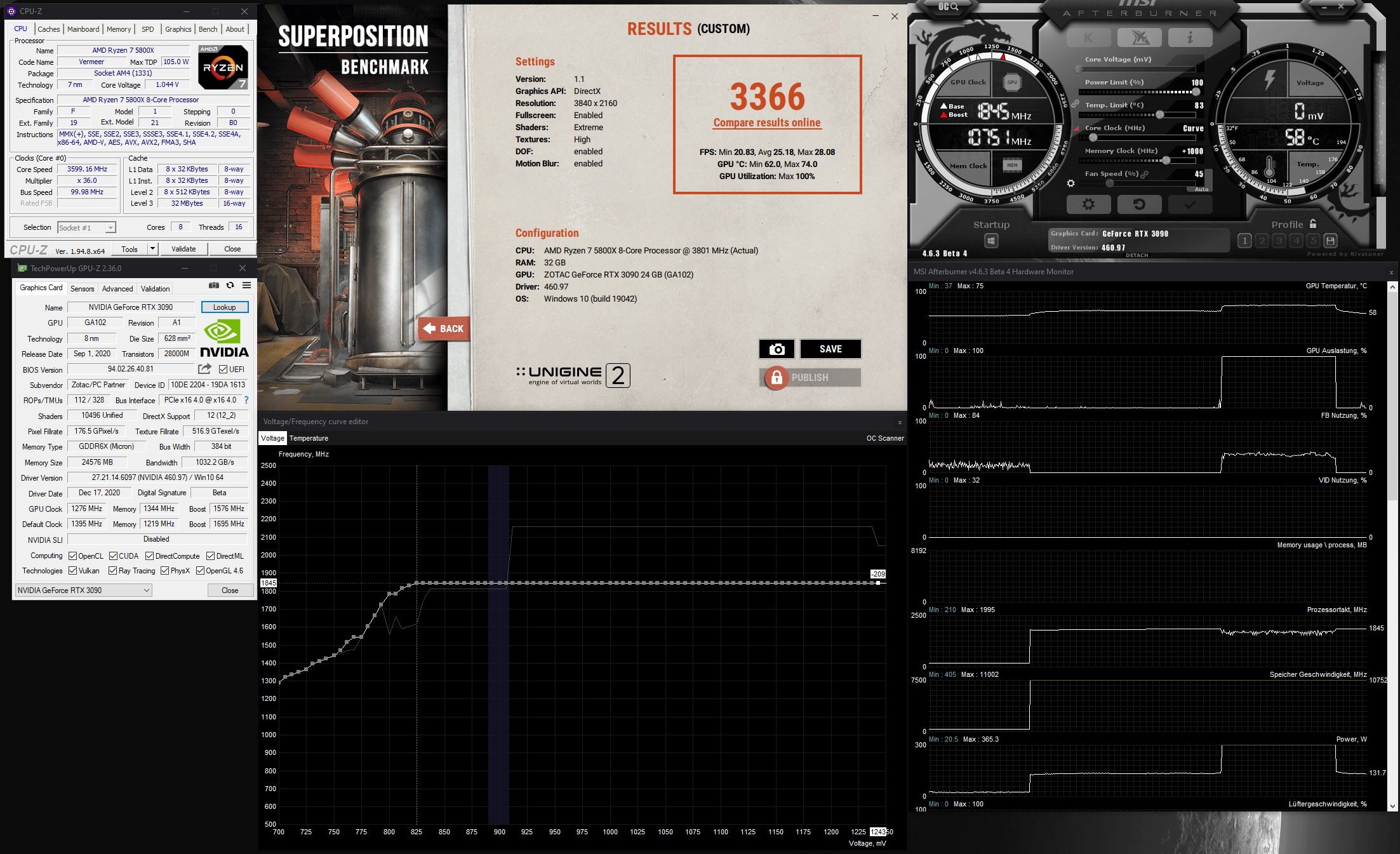Open the Tools dropdown arrow in CPU-Z
Viewport: 1400px width, 854px height.
152,249
